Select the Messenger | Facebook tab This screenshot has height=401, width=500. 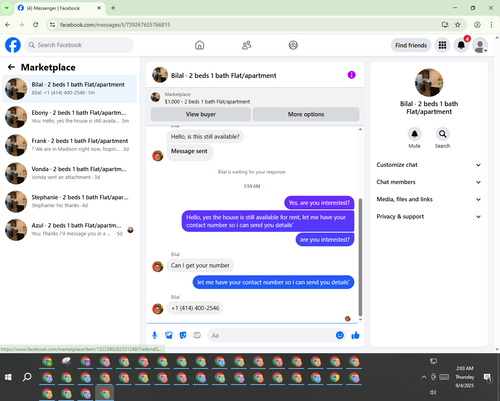(59, 8)
